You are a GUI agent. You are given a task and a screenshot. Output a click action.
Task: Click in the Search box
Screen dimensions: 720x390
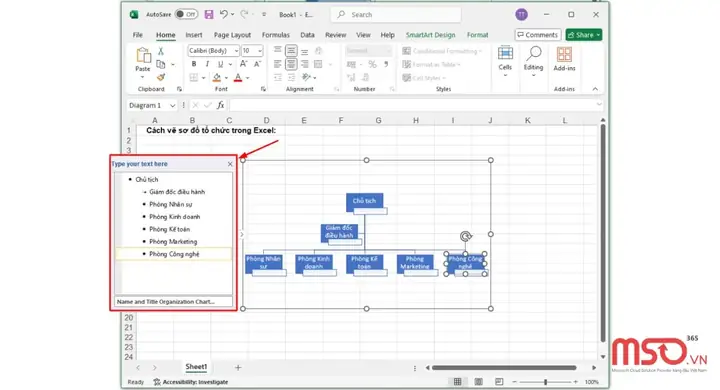tap(396, 15)
